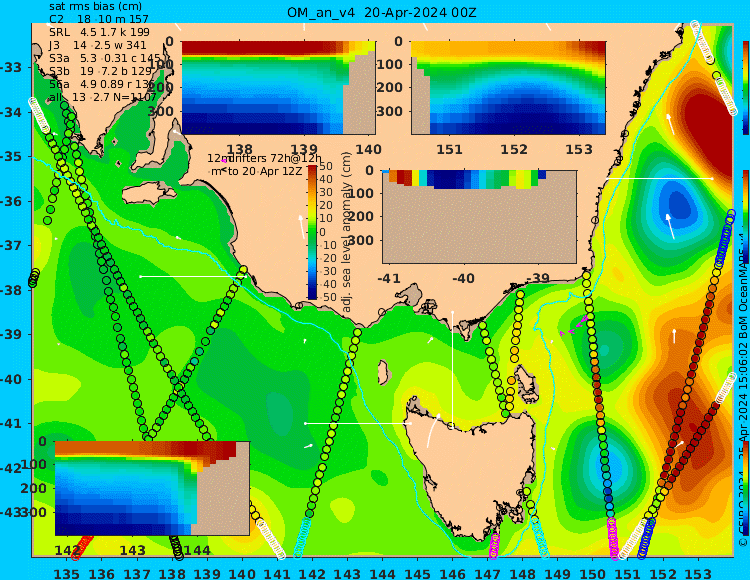Click the -37 latitude axis label
Image resolution: width=750 pixels, height=580 pixels.
(11, 246)
